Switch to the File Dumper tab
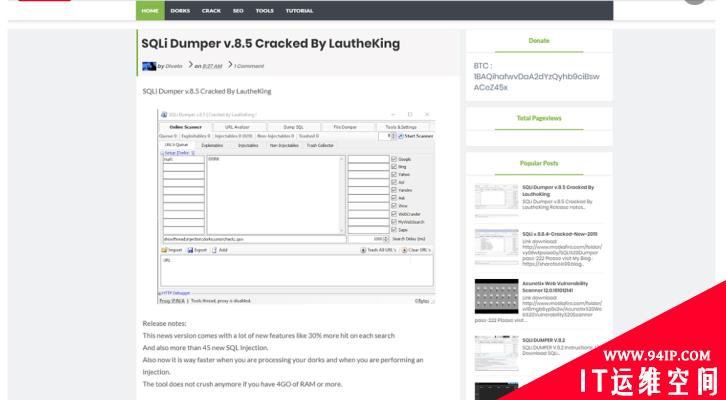726x400 pixels. tap(347, 127)
